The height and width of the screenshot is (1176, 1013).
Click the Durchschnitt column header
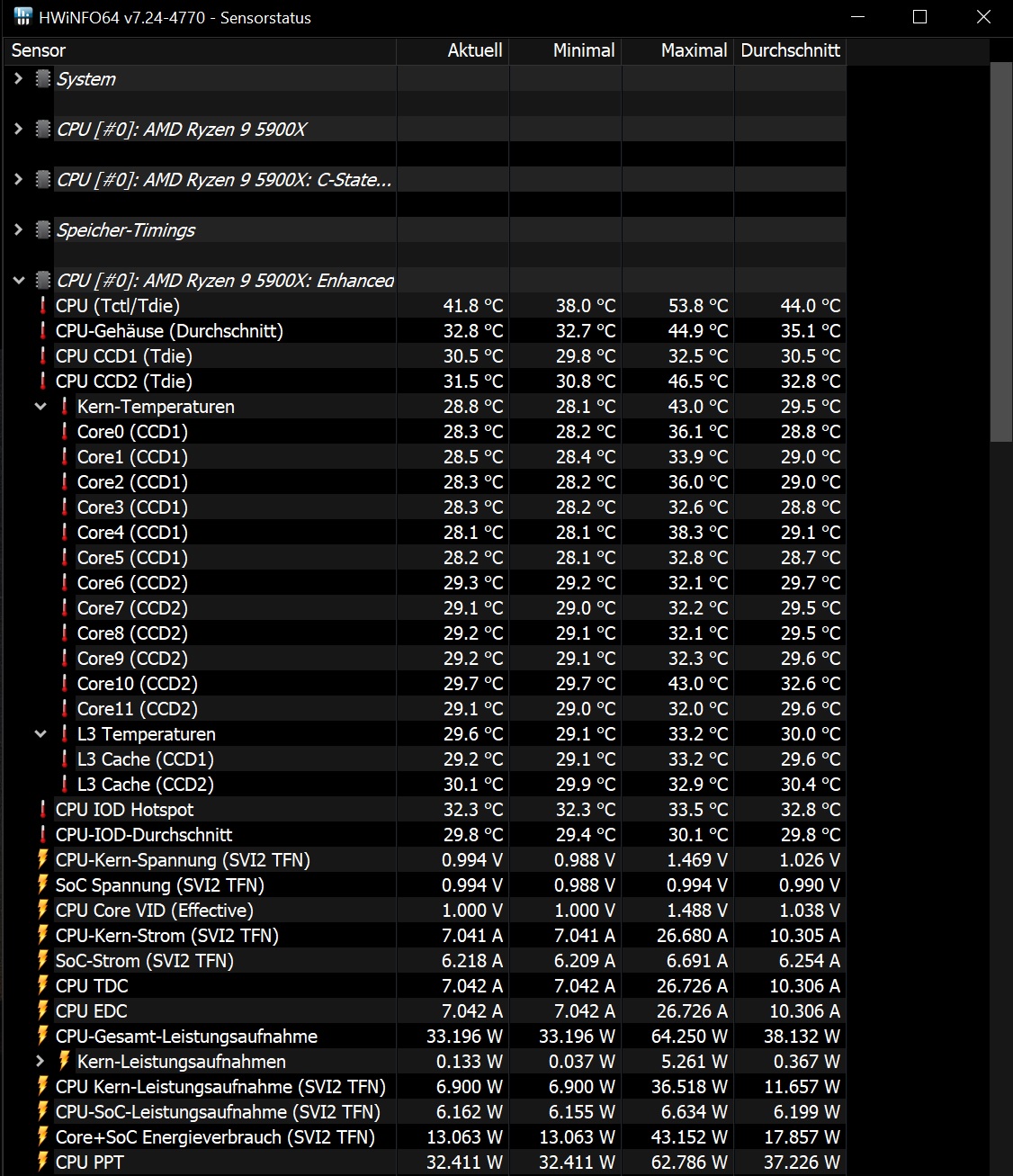[790, 50]
